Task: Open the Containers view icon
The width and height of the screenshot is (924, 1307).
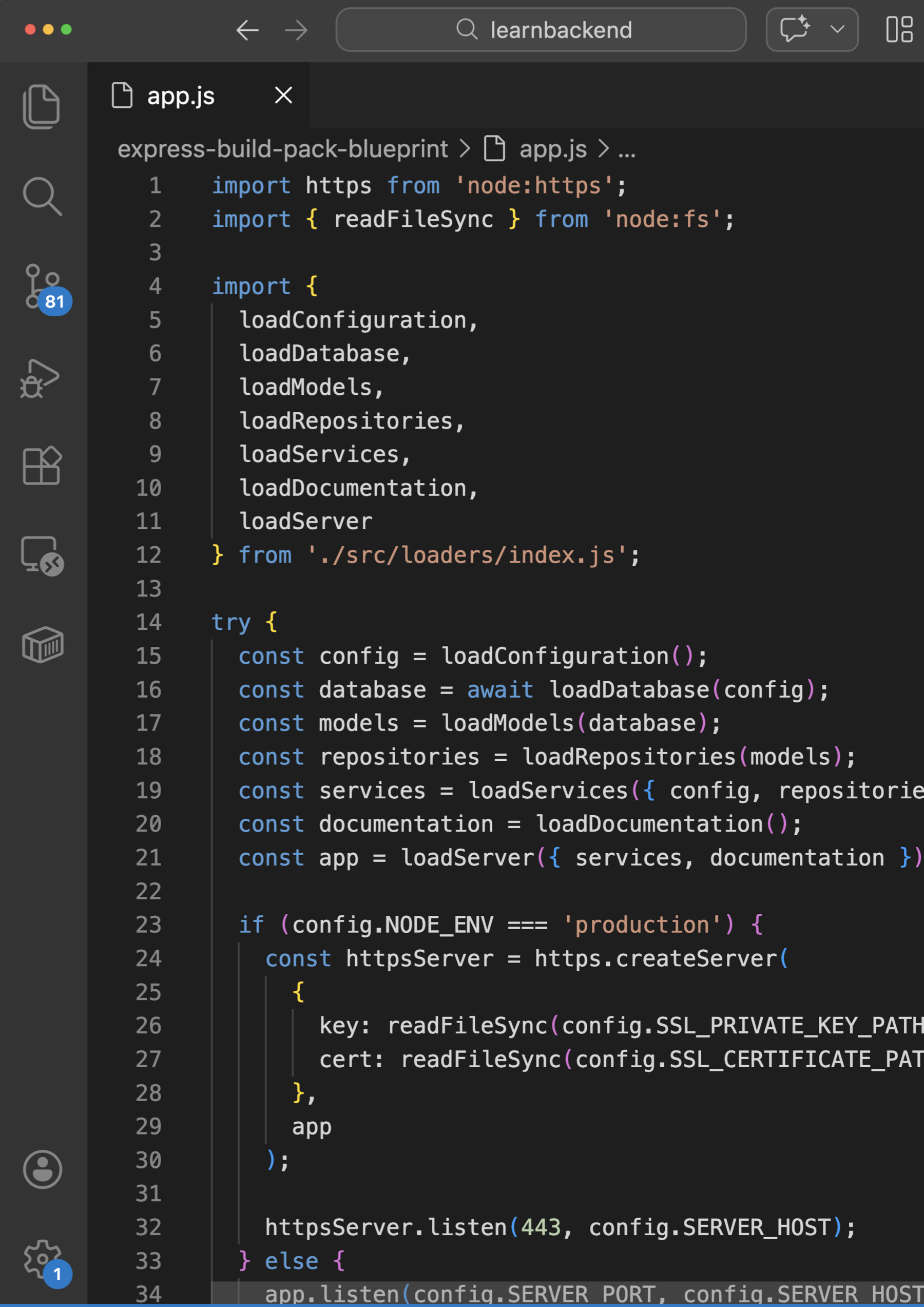Action: [43, 644]
